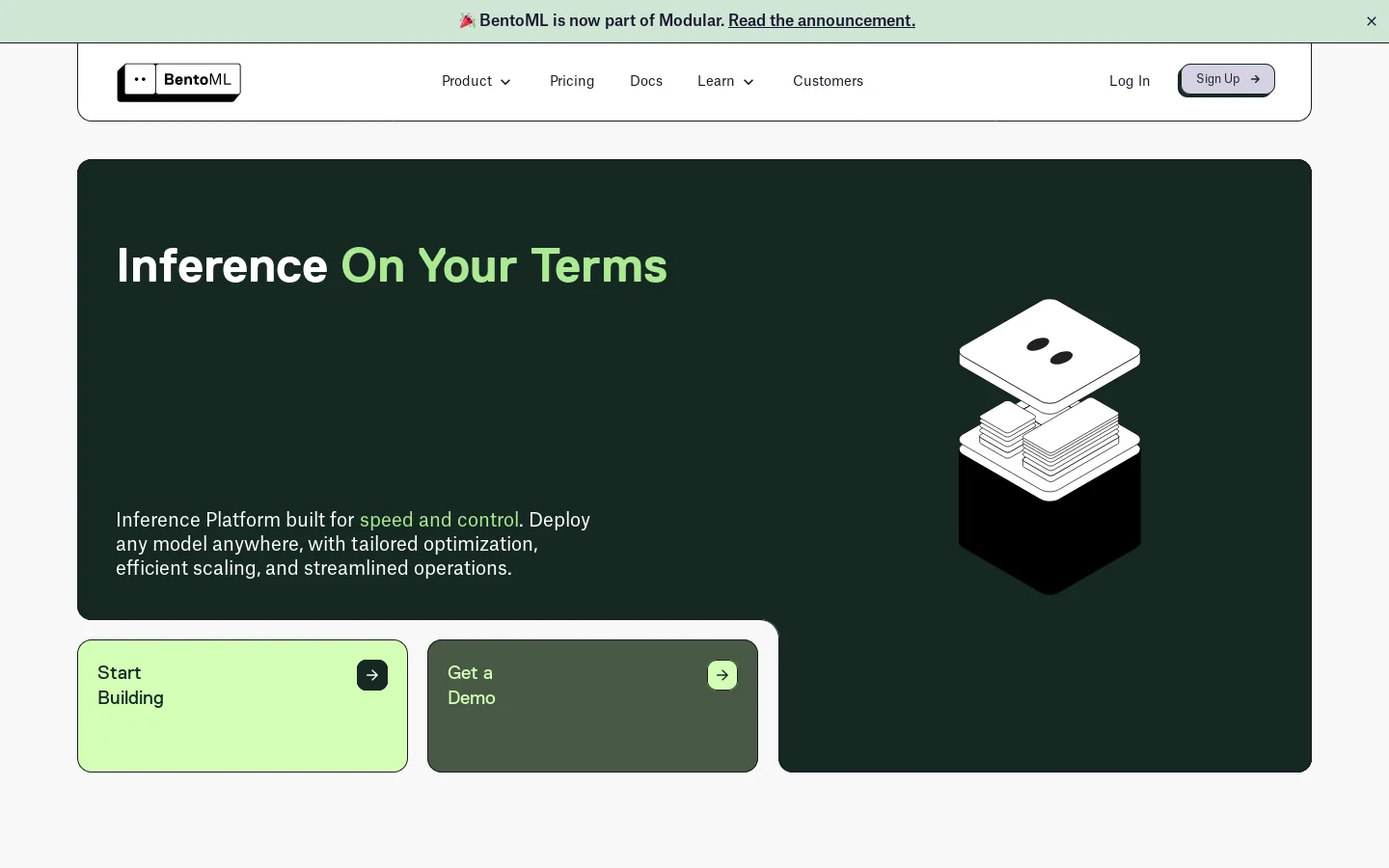This screenshot has width=1389, height=868.
Task: Click the Log In link
Action: (x=1130, y=81)
